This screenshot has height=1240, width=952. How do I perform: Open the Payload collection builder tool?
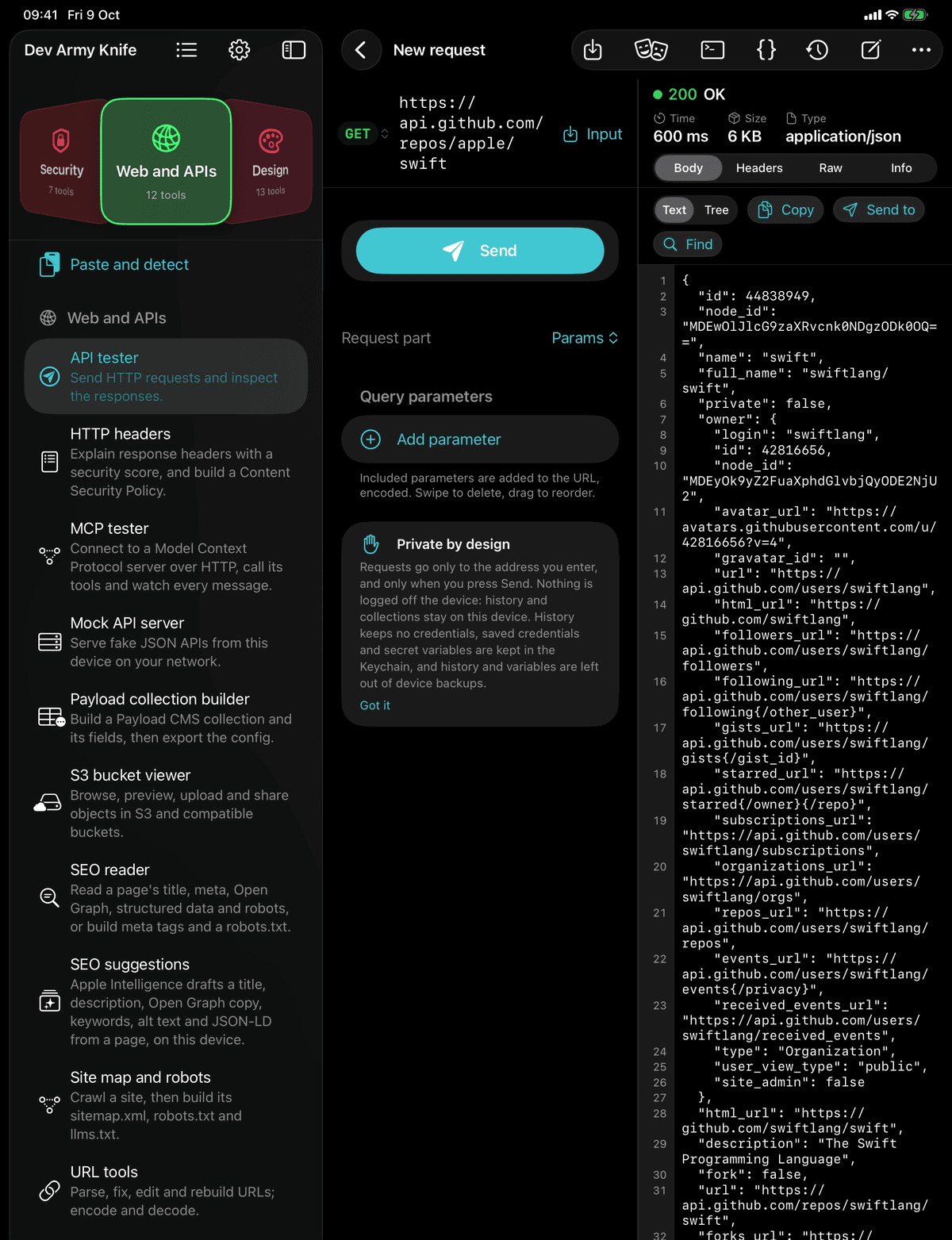(166, 717)
